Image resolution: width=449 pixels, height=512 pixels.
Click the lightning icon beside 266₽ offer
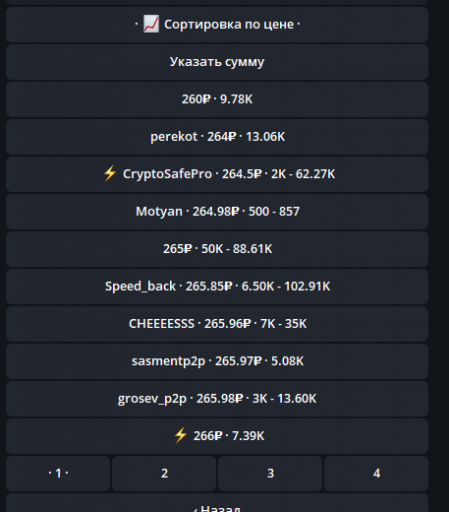[x=181, y=435]
